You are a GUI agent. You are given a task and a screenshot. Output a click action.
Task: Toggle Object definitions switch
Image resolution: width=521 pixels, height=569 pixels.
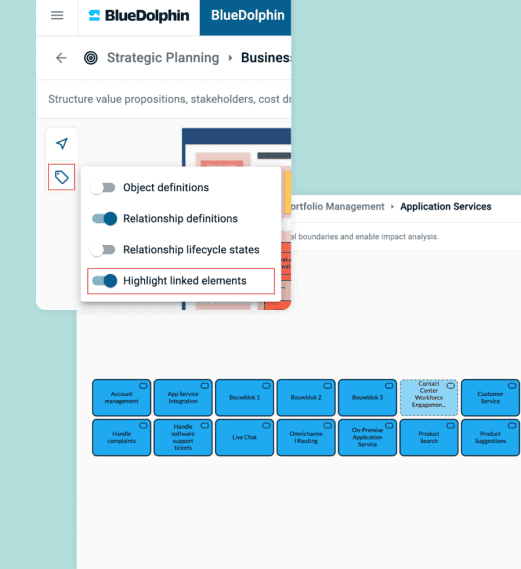tap(103, 188)
